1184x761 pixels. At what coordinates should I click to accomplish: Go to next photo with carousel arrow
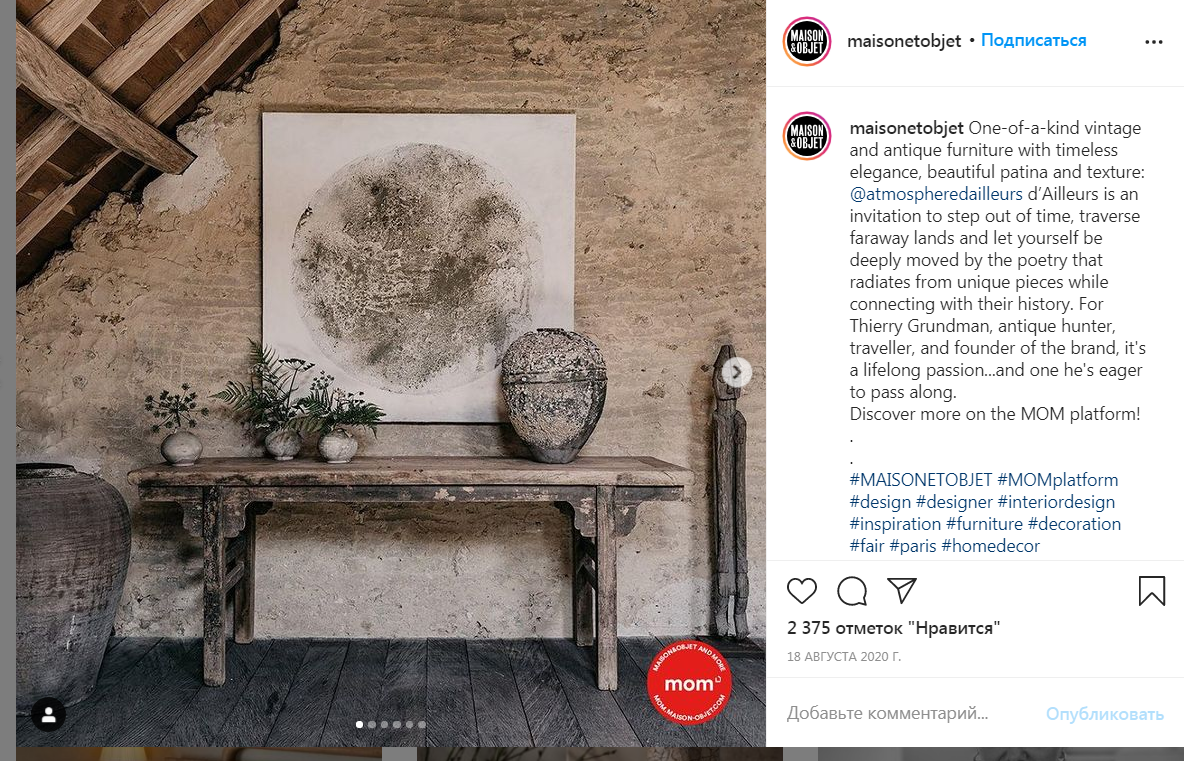736,372
